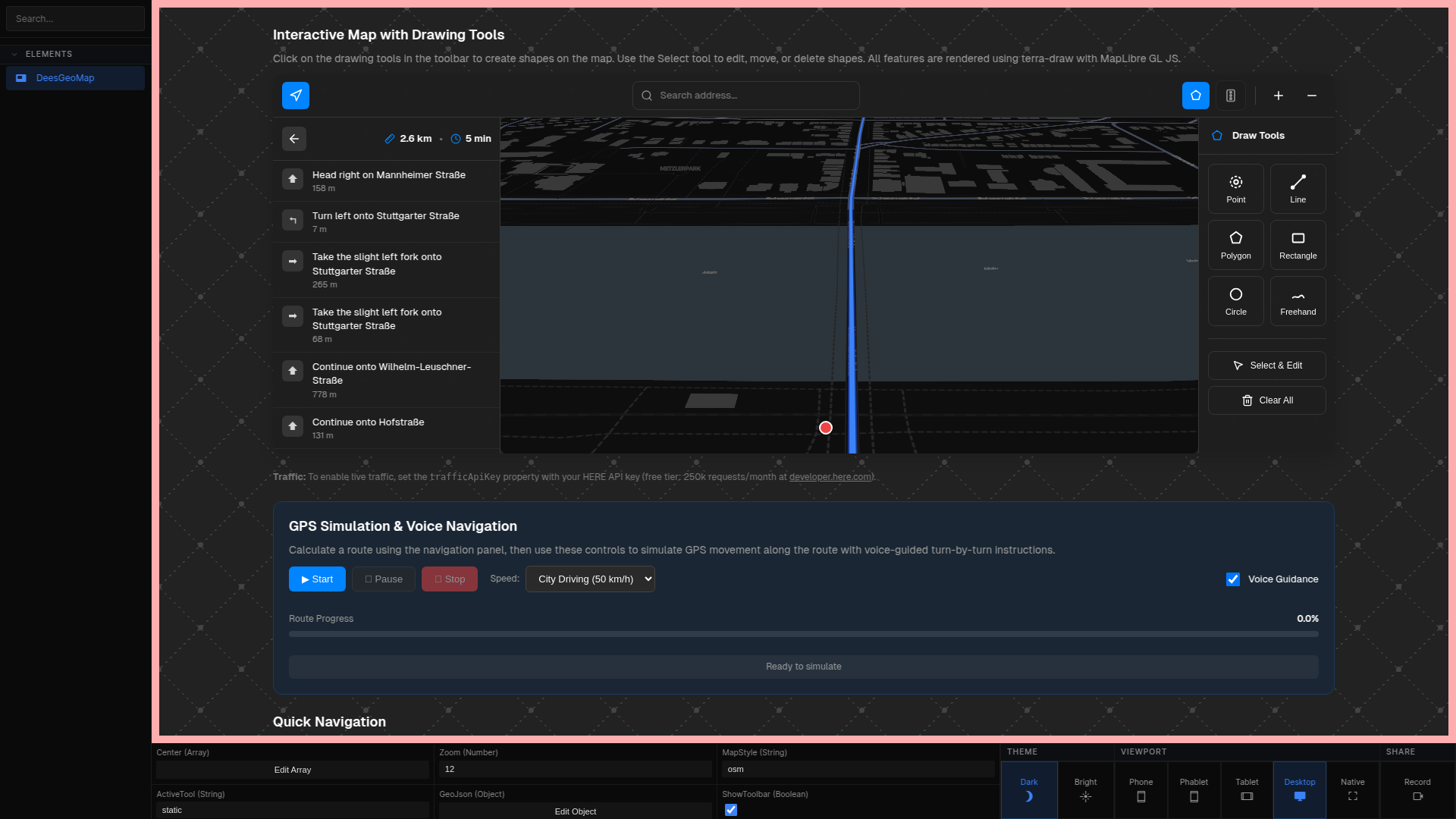This screenshot has width=1456, height=819.
Task: Click the back arrow in route panel
Action: (x=294, y=139)
